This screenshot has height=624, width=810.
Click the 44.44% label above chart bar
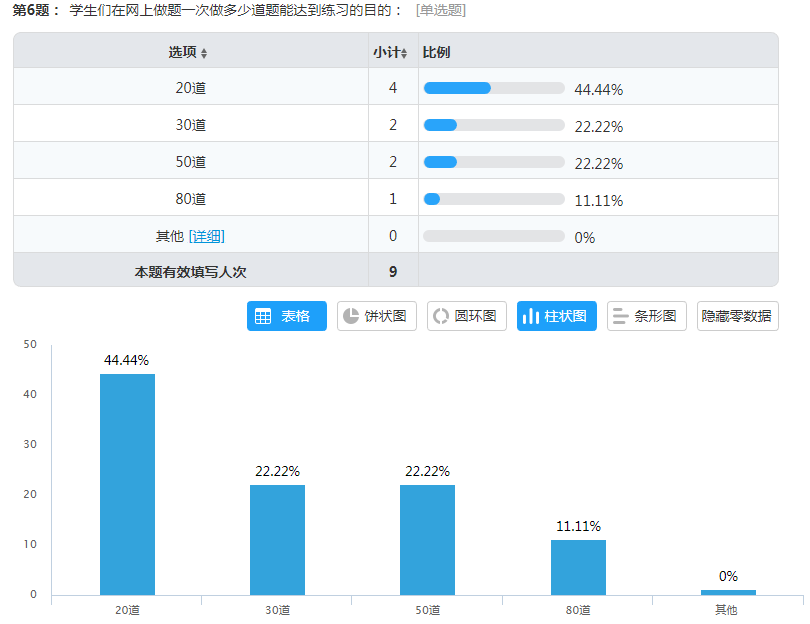(x=127, y=360)
